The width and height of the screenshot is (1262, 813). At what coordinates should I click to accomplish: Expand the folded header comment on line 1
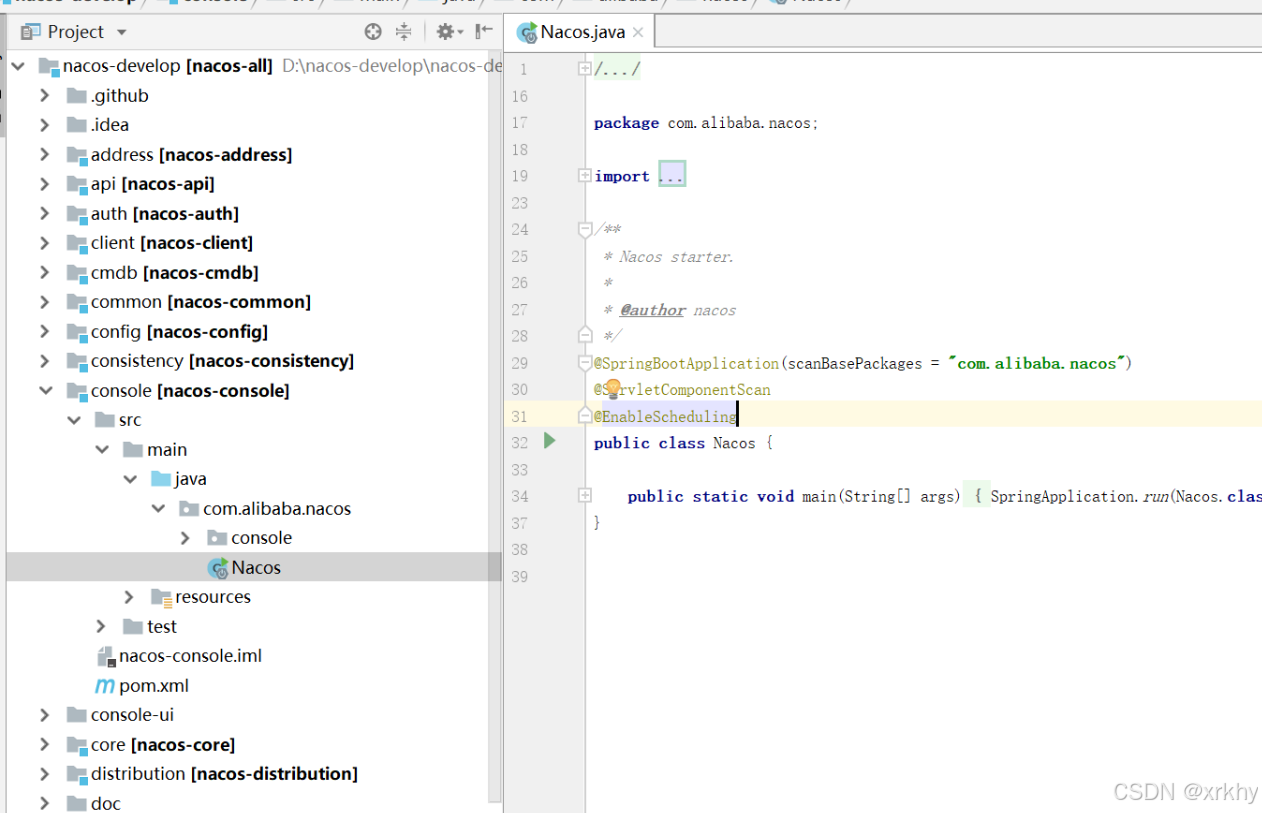tap(585, 69)
